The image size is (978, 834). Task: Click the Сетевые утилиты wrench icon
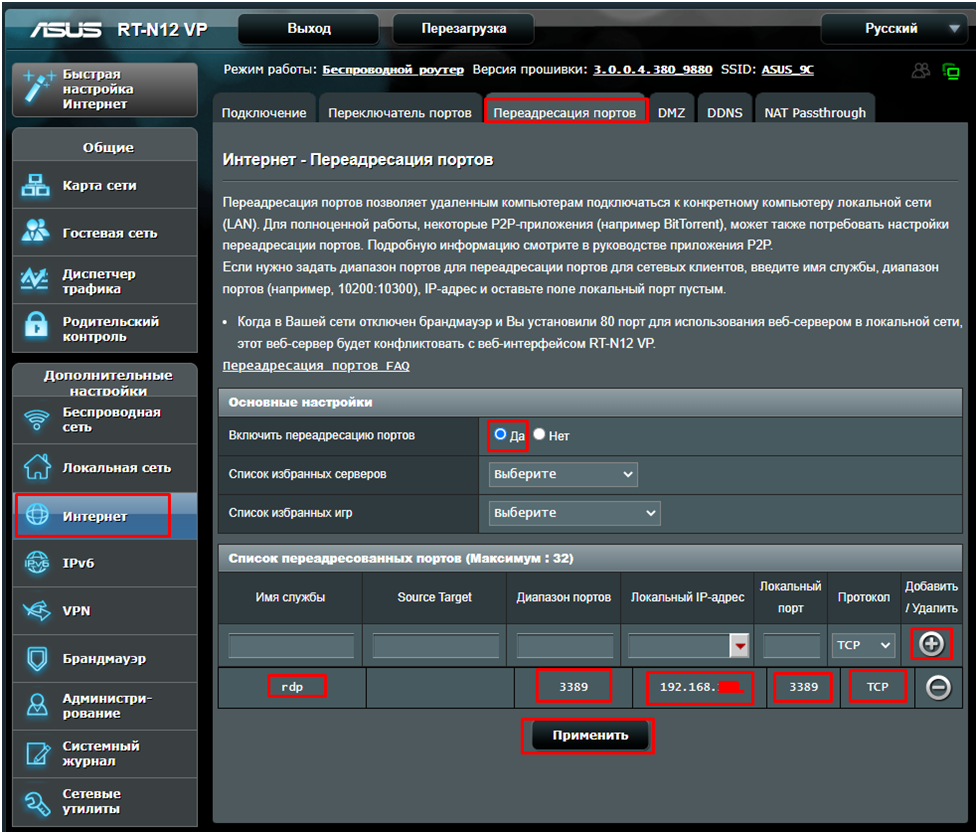[37, 802]
